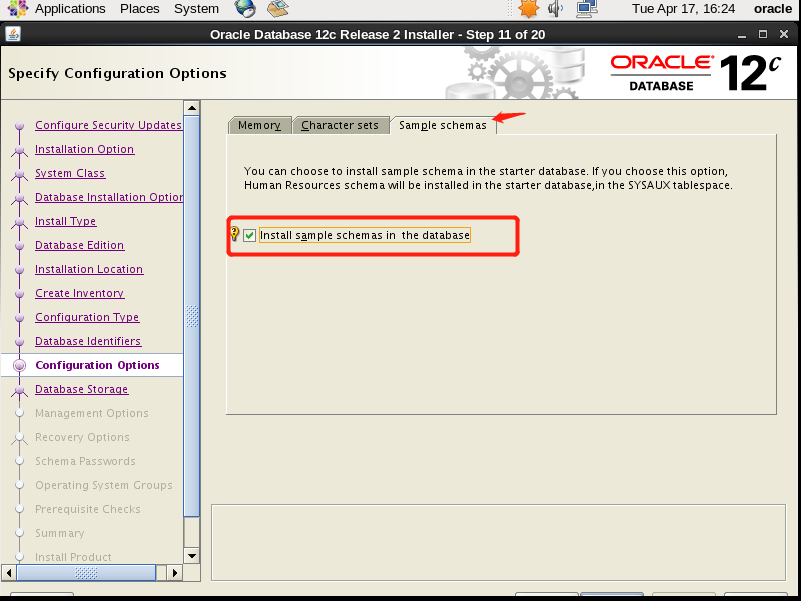Click the disabled Prerequisite Checks step
The height and width of the screenshot is (601, 801).
(x=87, y=510)
